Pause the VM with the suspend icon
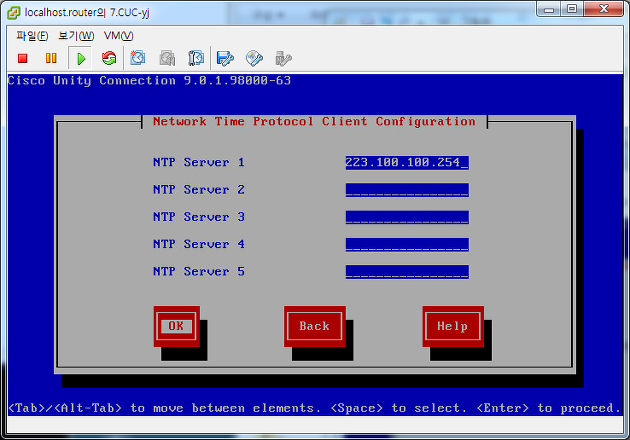 coord(51,58)
